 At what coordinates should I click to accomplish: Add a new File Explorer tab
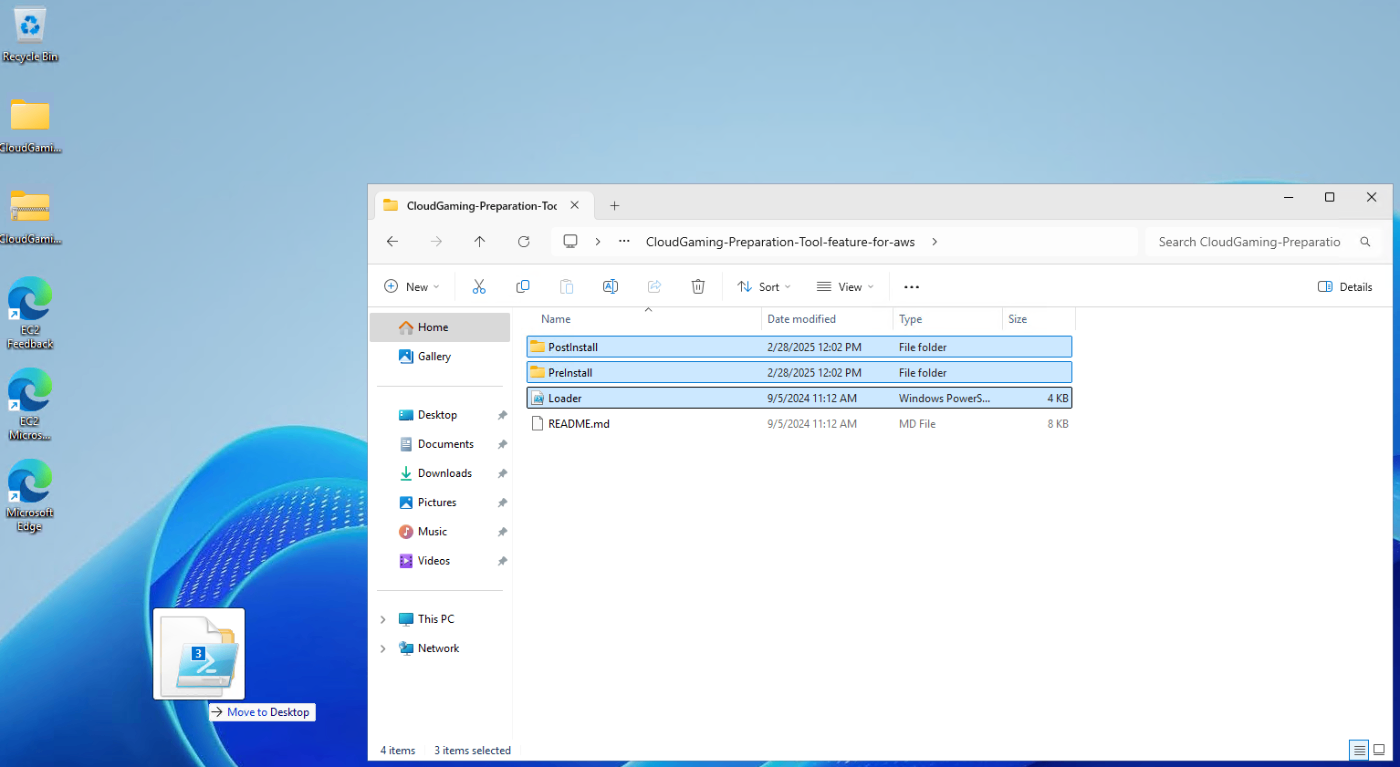pyautogui.click(x=615, y=206)
